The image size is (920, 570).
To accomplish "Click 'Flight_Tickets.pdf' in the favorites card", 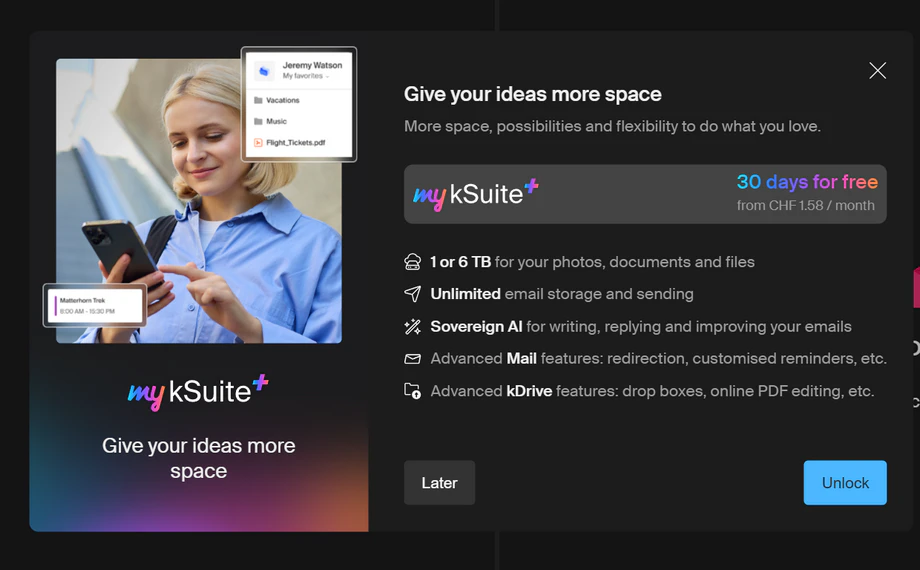I will (295, 143).
